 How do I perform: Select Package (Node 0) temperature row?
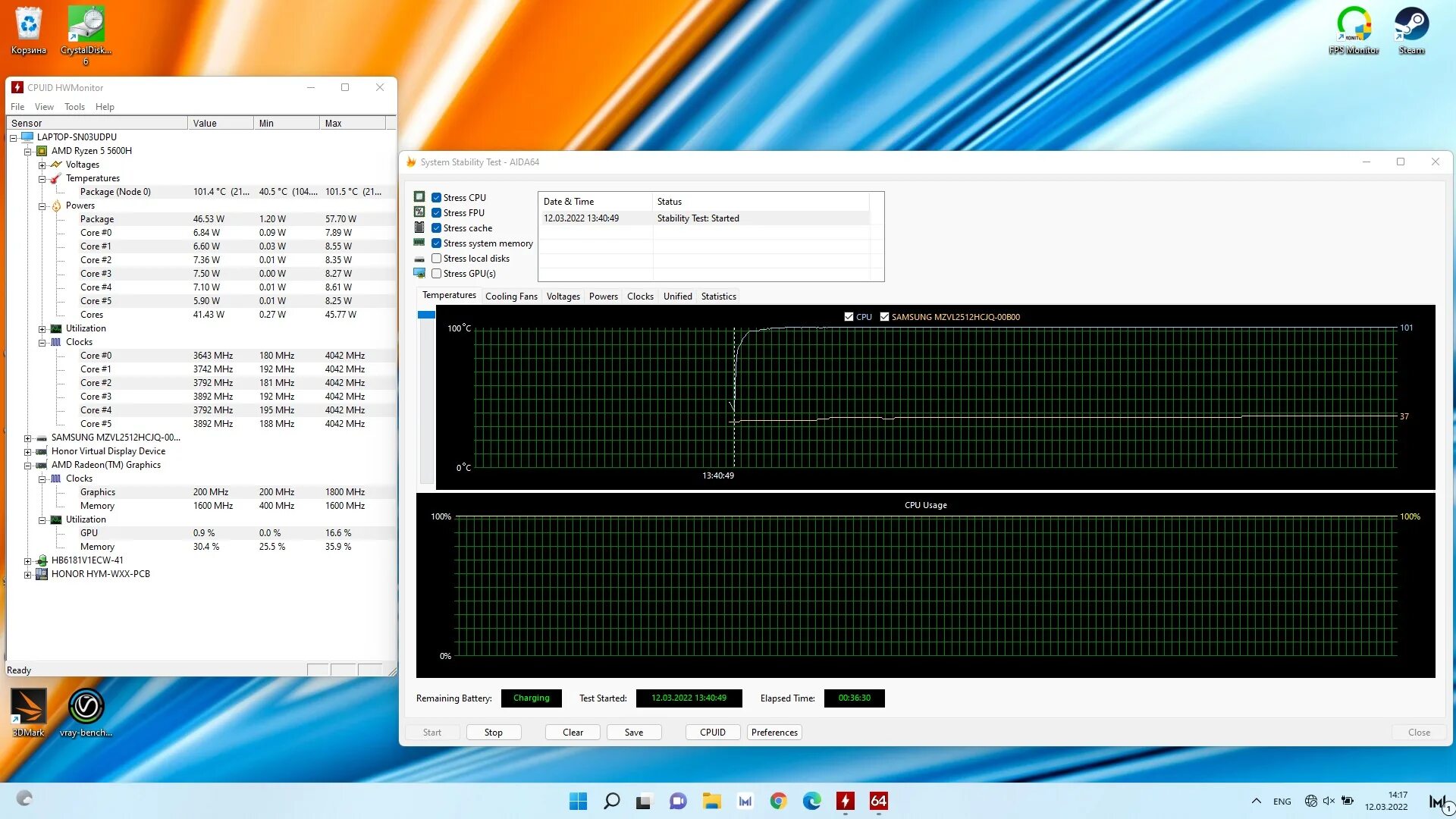coord(201,192)
